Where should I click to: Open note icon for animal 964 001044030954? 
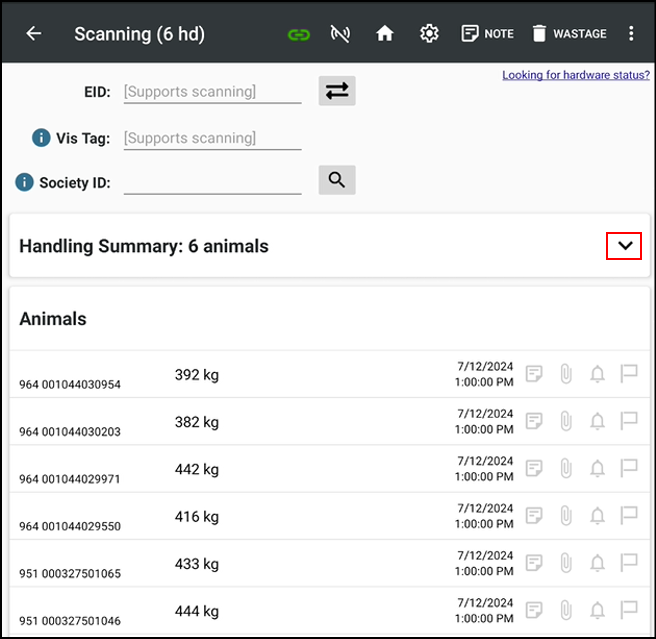tap(535, 374)
